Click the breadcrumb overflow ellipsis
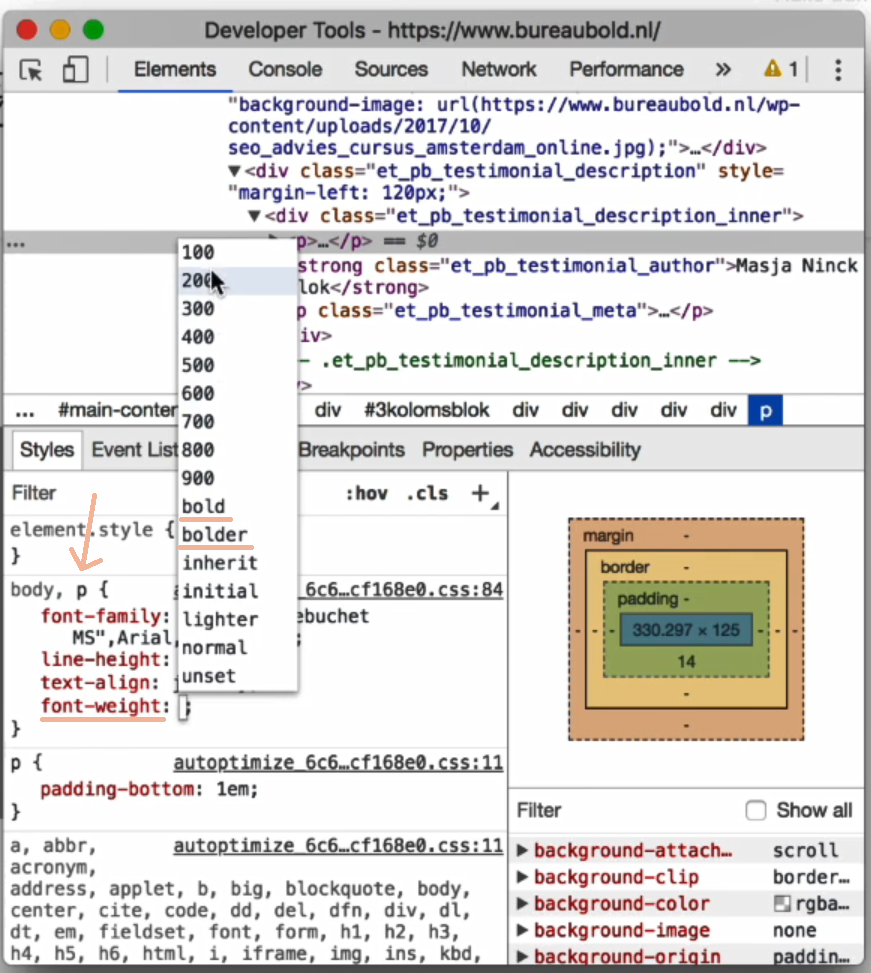Image resolution: width=871 pixels, height=973 pixels. click(x=25, y=410)
